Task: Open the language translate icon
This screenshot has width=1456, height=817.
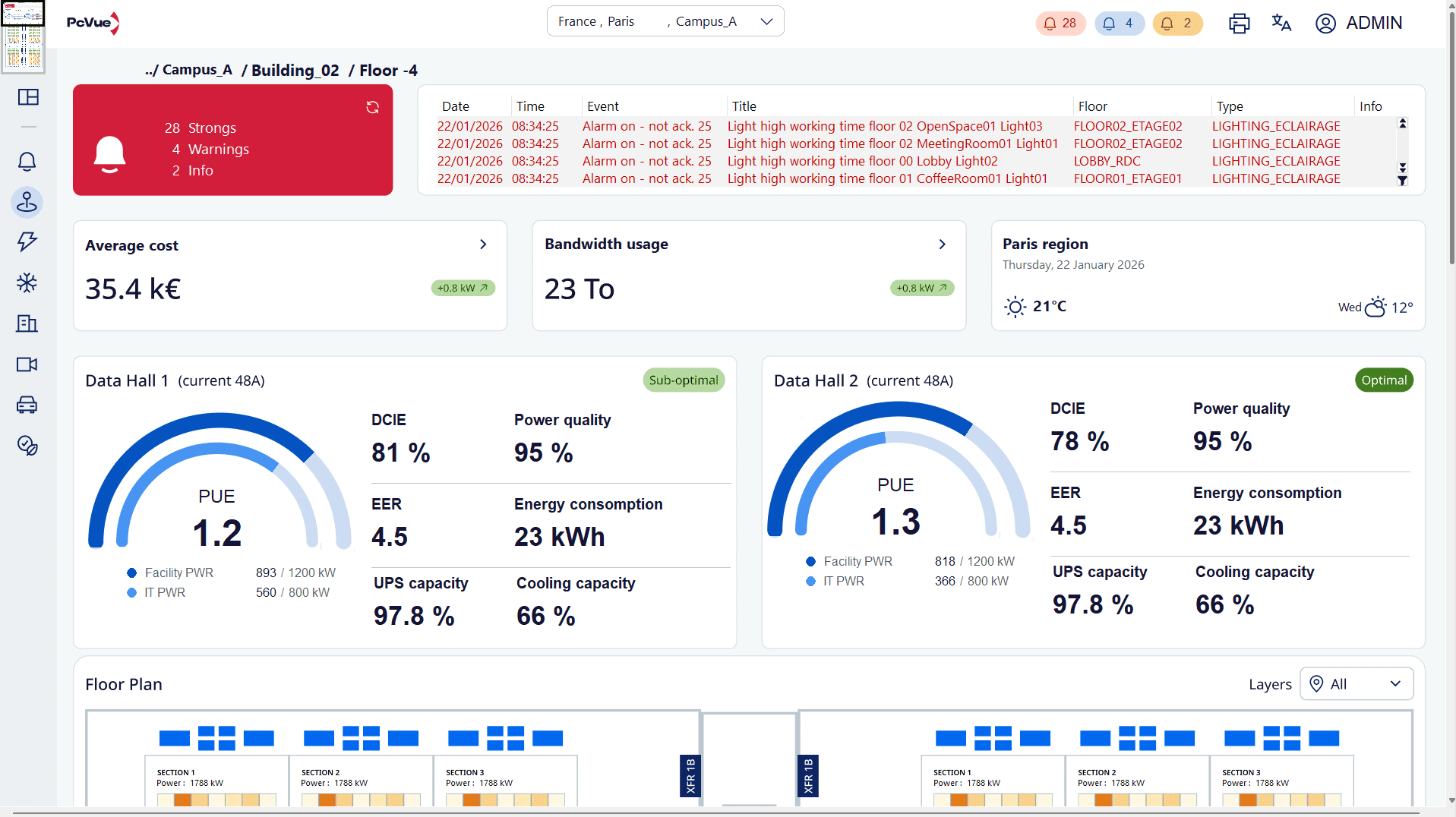Action: (1281, 23)
